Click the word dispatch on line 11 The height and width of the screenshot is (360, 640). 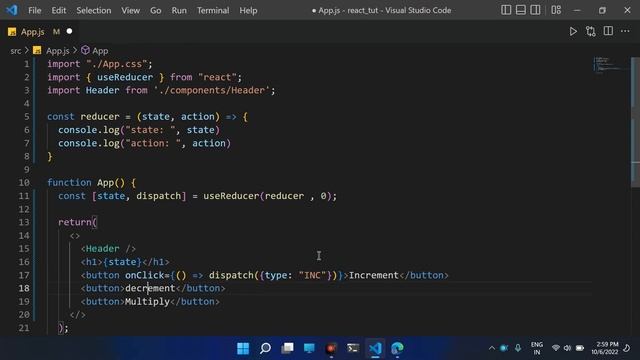[158, 196]
